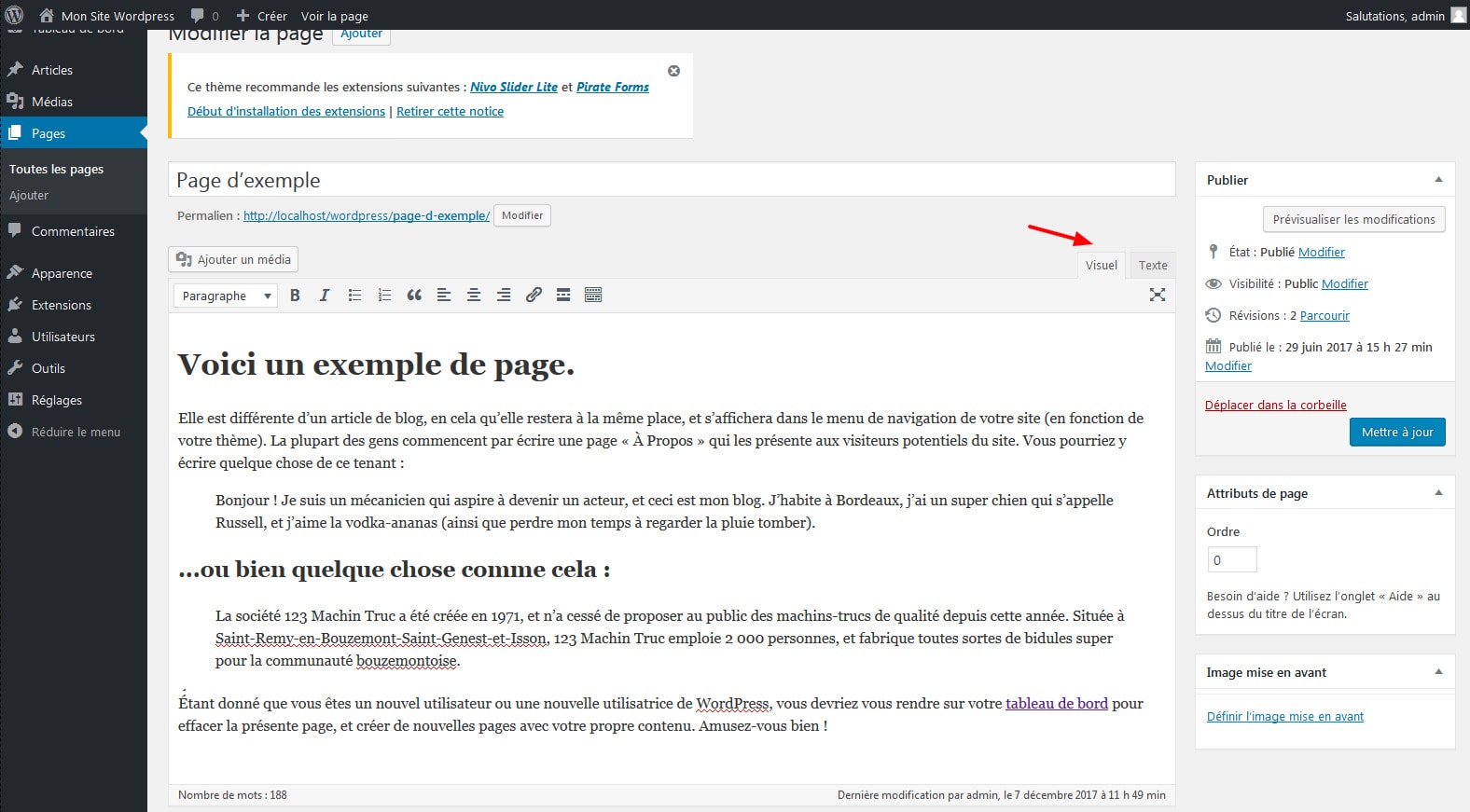This screenshot has width=1470, height=812.
Task: Open Outils in the sidebar
Action: coord(74,368)
